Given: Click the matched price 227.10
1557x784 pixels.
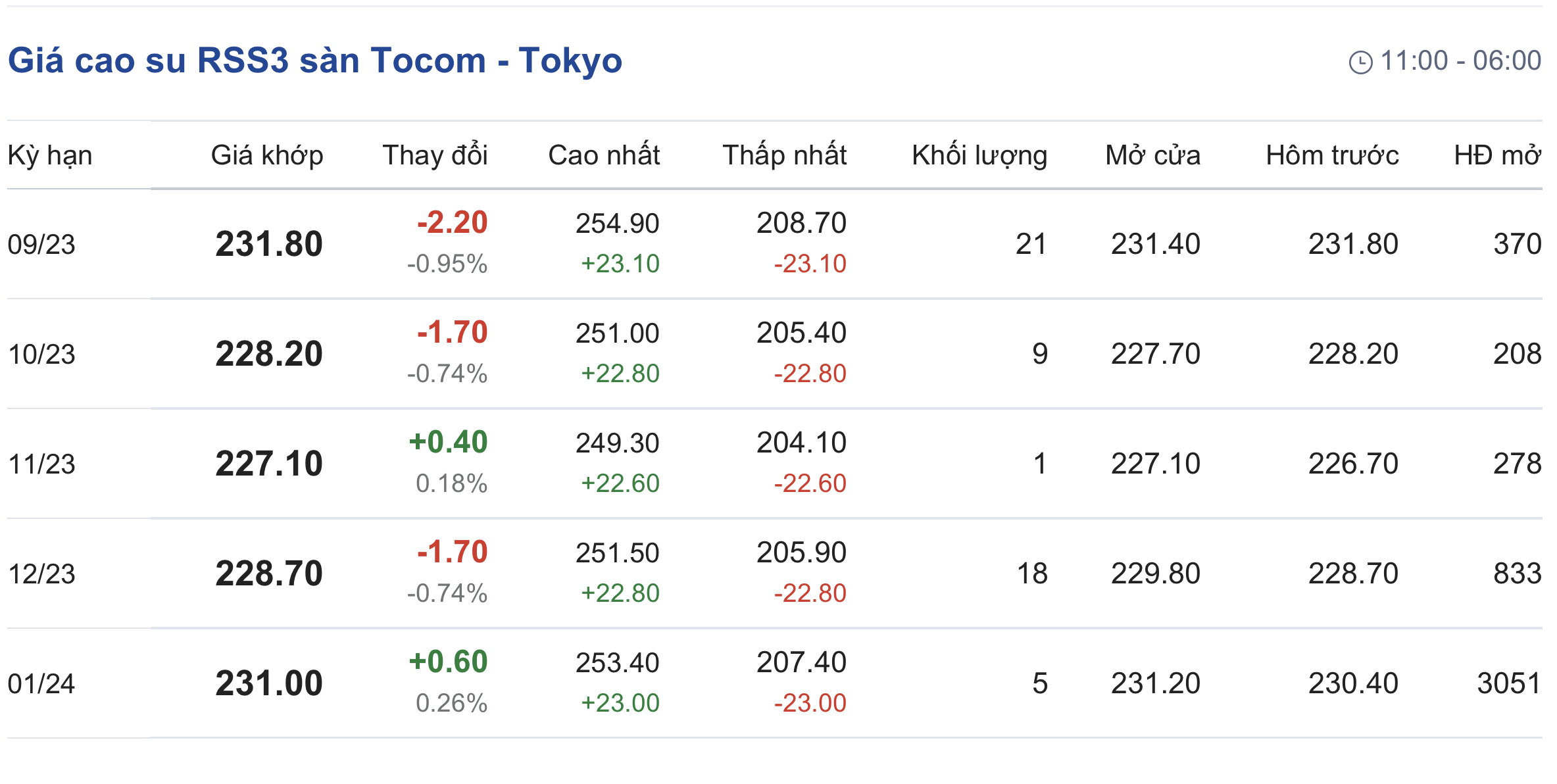Looking at the screenshot, I should tap(269, 464).
